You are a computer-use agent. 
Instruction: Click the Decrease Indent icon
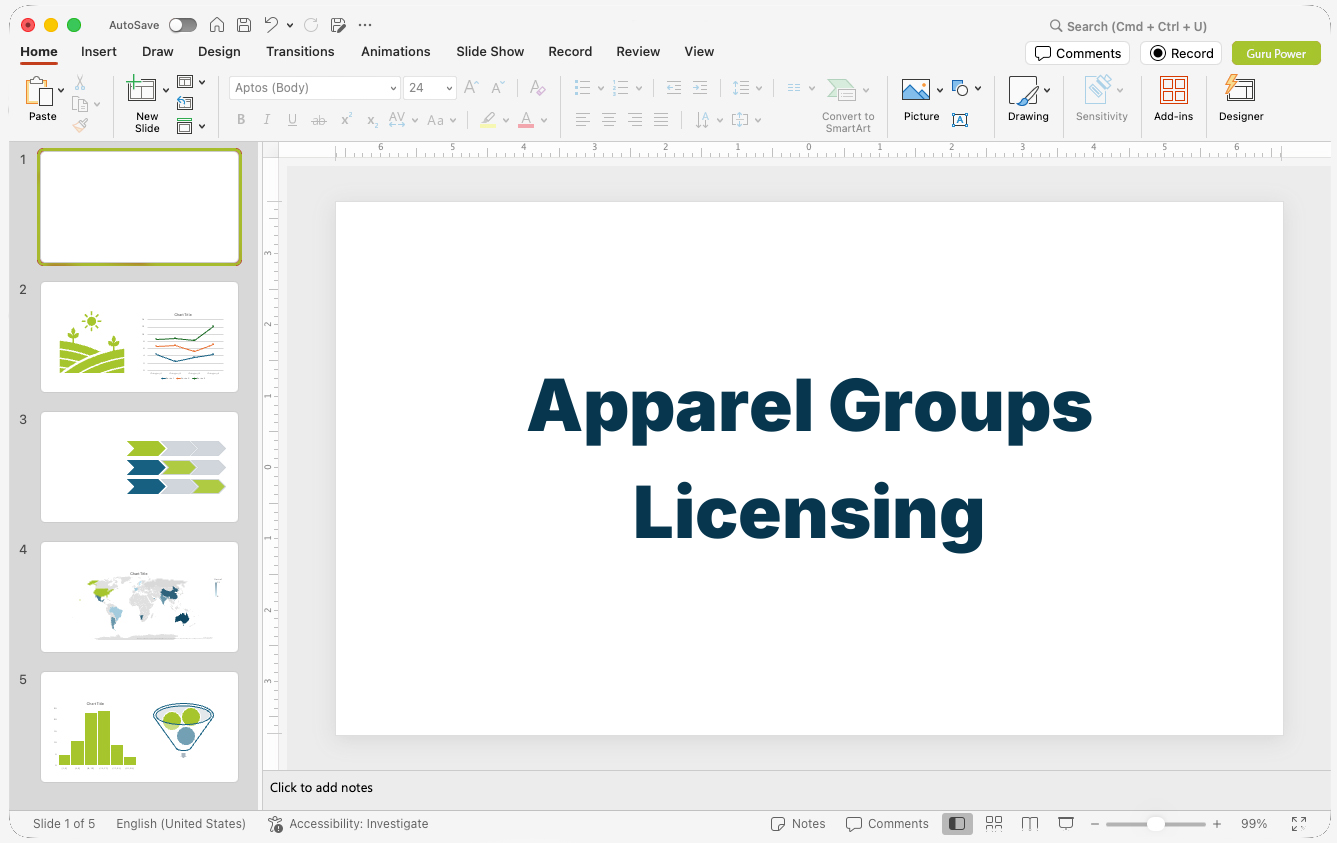674,88
